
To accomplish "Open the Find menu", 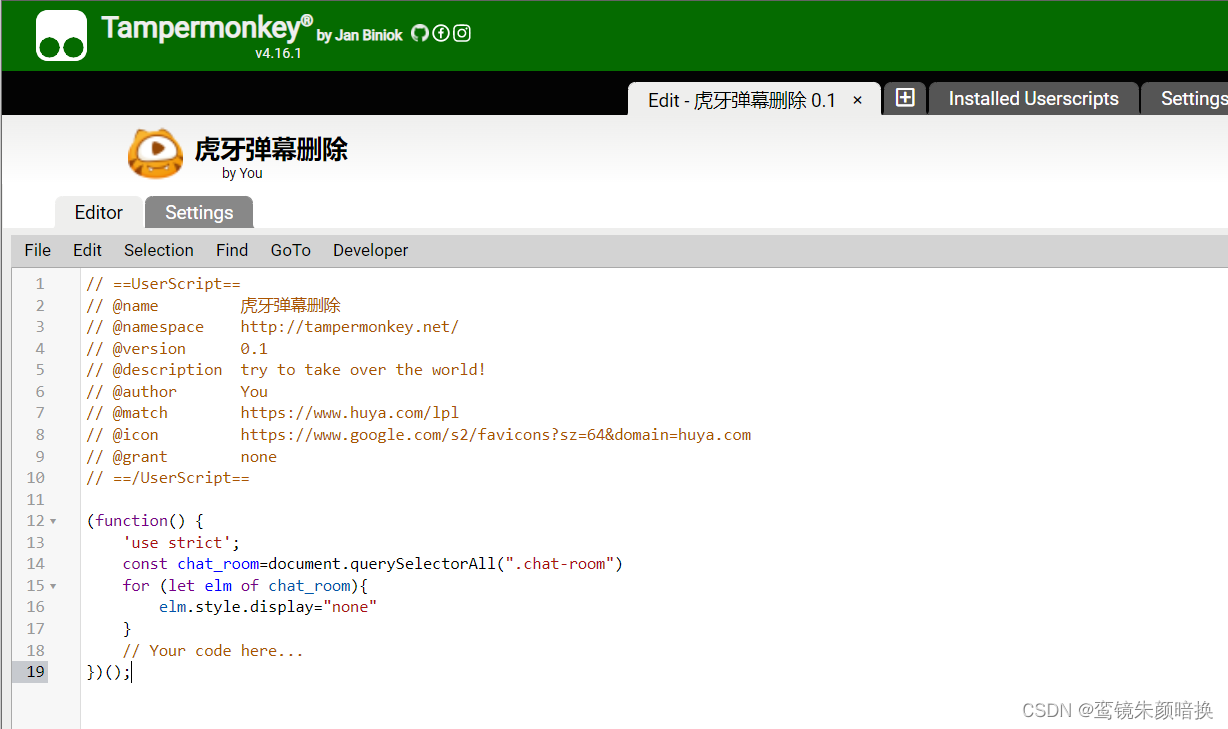I will [232, 250].
